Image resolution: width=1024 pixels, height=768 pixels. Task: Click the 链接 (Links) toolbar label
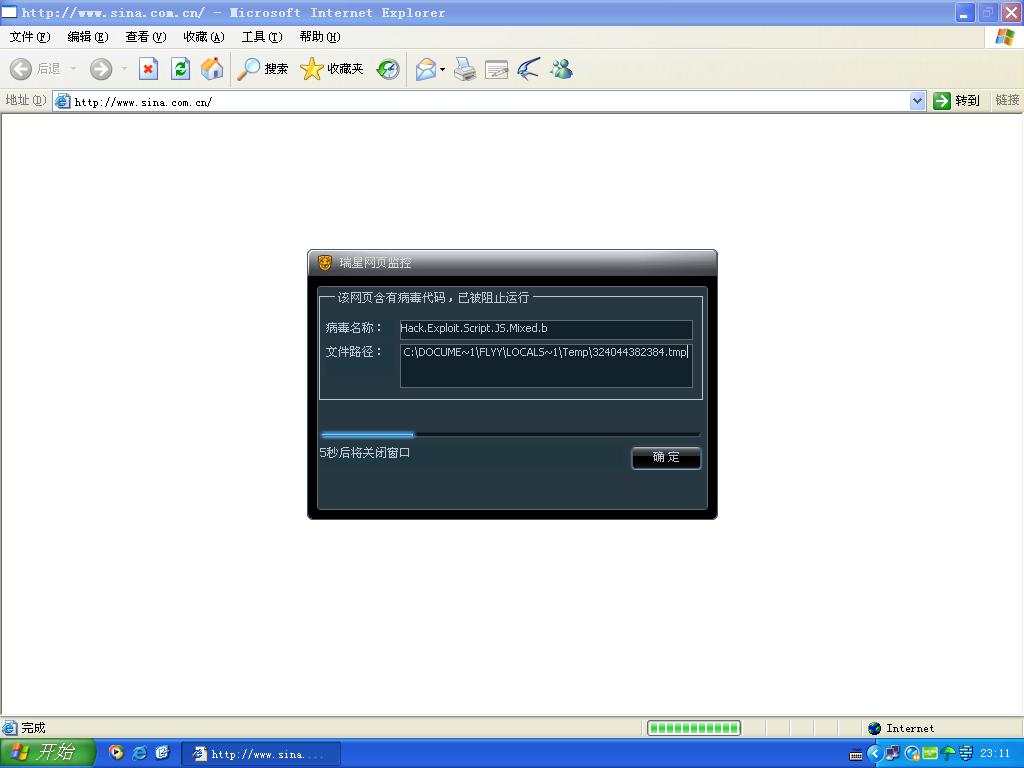[x=1007, y=100]
